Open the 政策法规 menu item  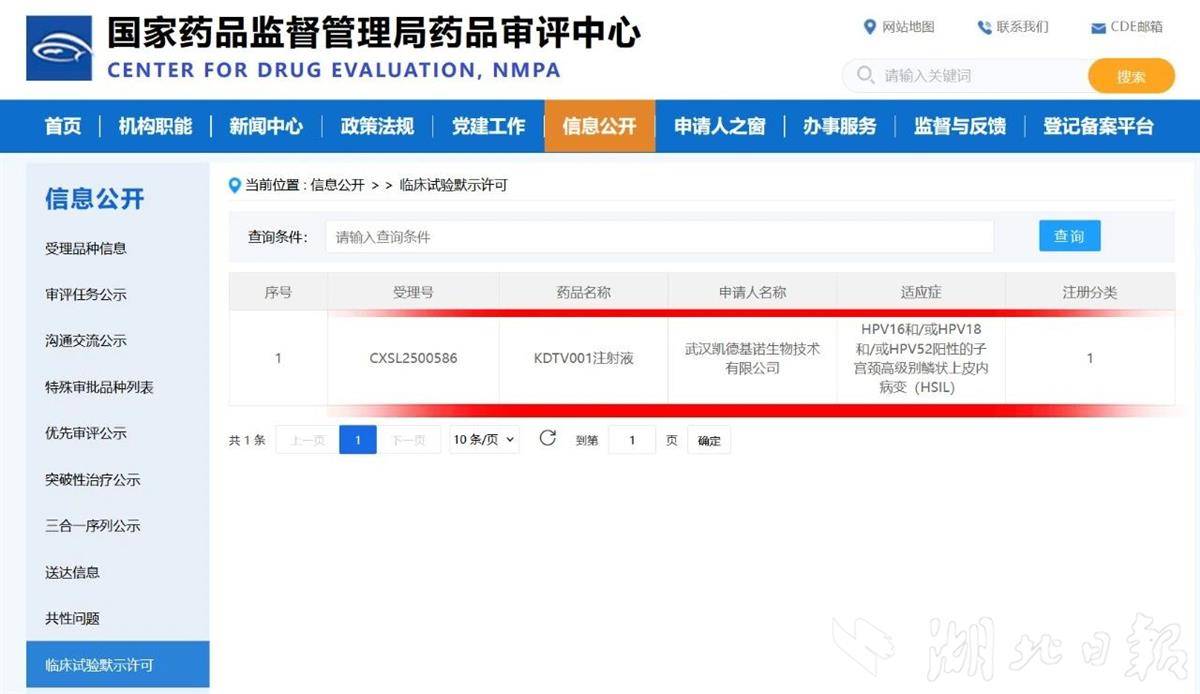377,126
